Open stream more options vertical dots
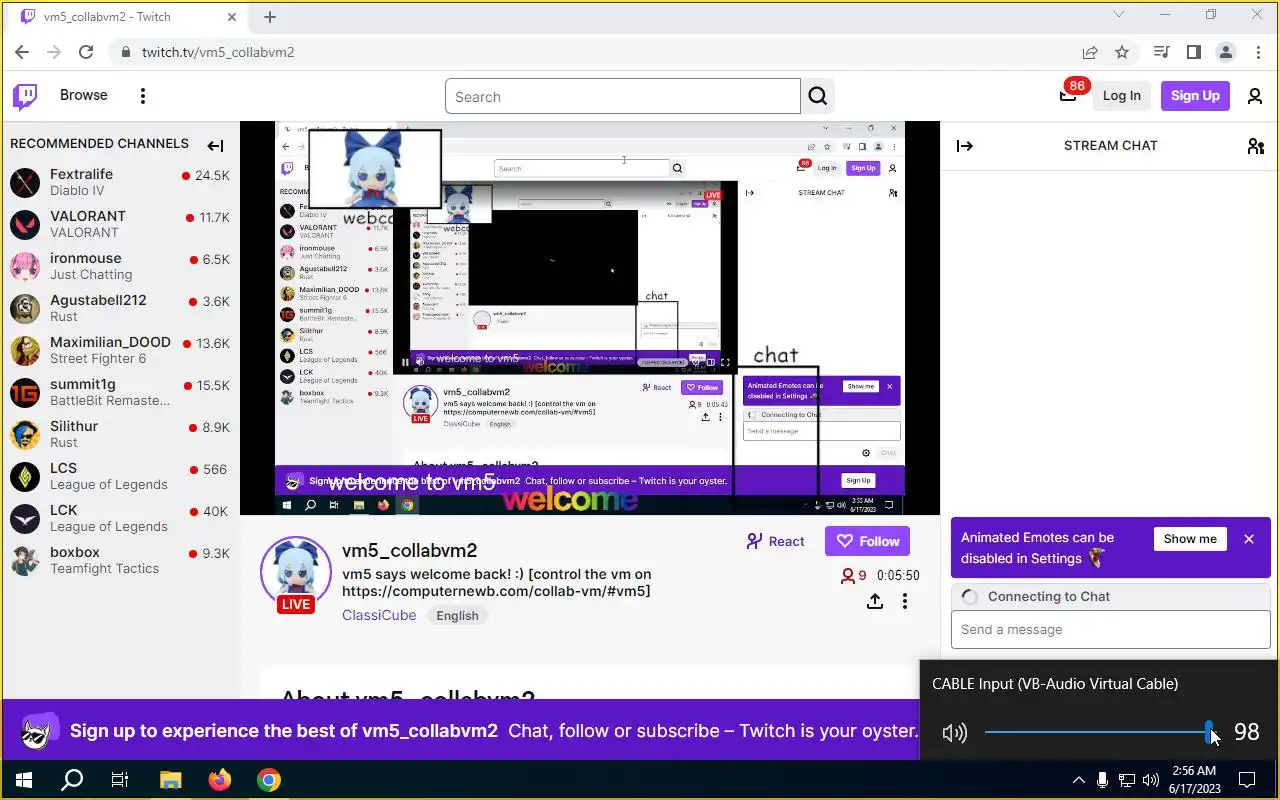 coord(905,601)
